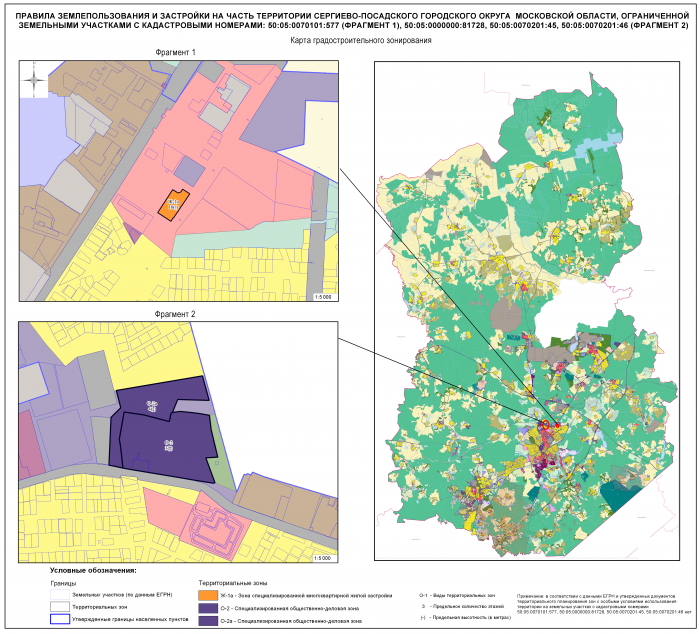Click the red location markers on the district map
This screenshot has width=700, height=634.
pyautogui.click(x=547, y=426)
